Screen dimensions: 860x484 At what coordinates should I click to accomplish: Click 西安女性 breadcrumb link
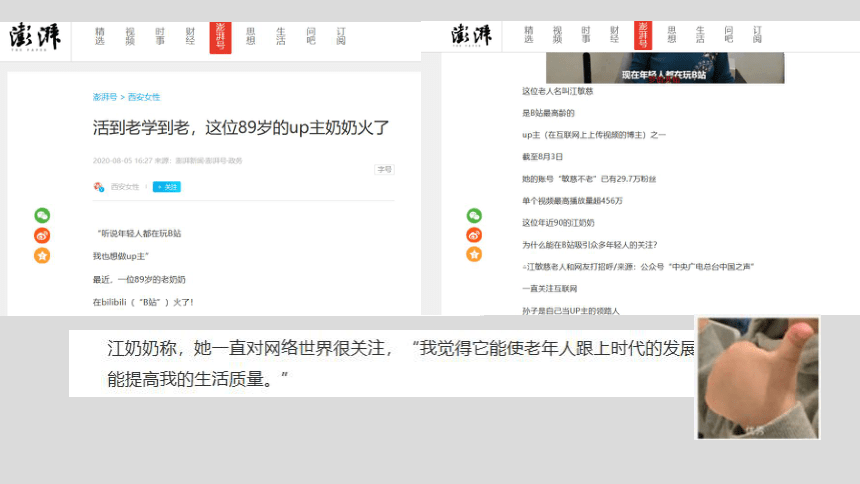(144, 97)
